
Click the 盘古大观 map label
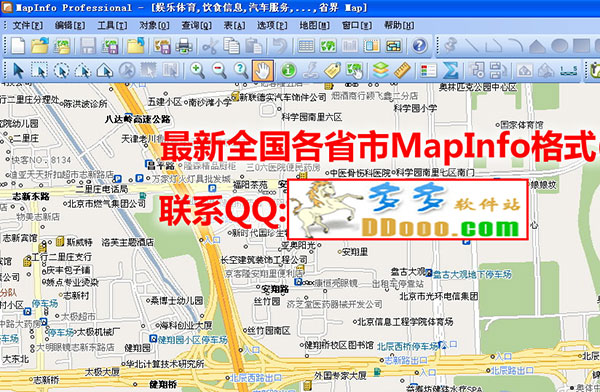pos(408,272)
